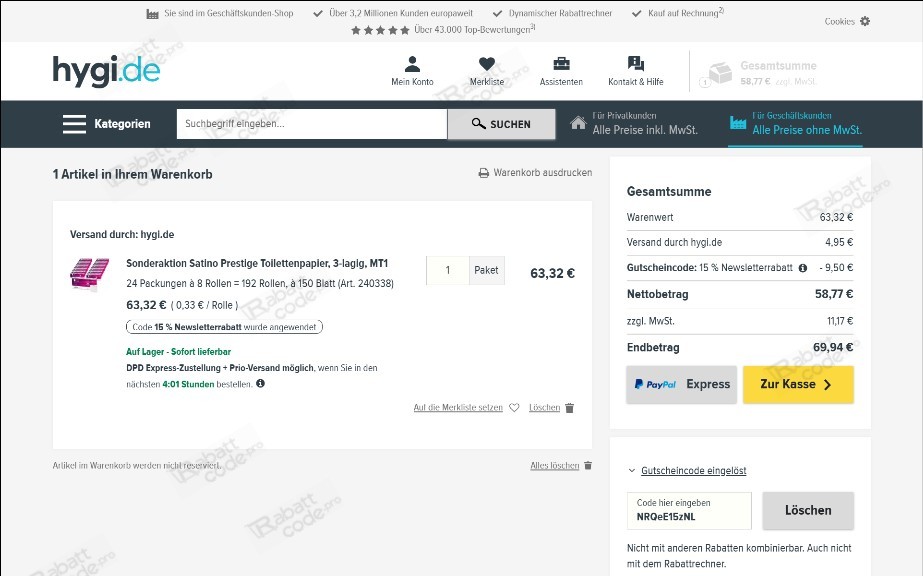Pay with PayPal Express button
This screenshot has height=576, width=923.
point(682,385)
